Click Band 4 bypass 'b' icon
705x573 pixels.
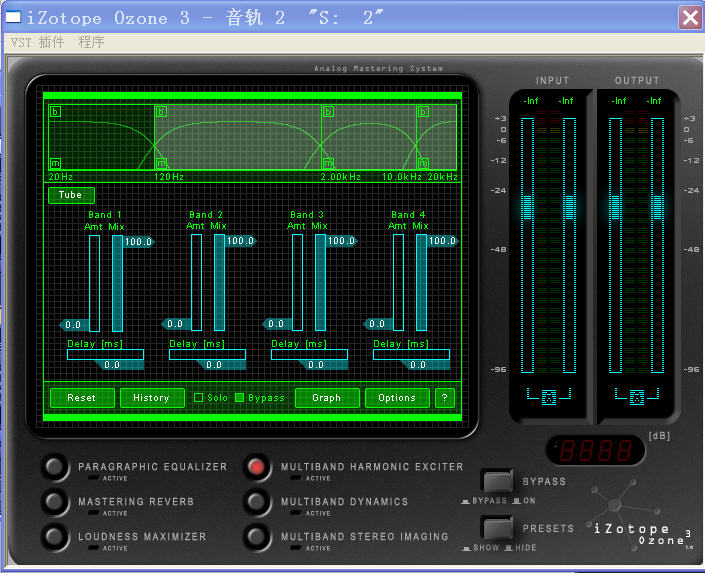423,112
